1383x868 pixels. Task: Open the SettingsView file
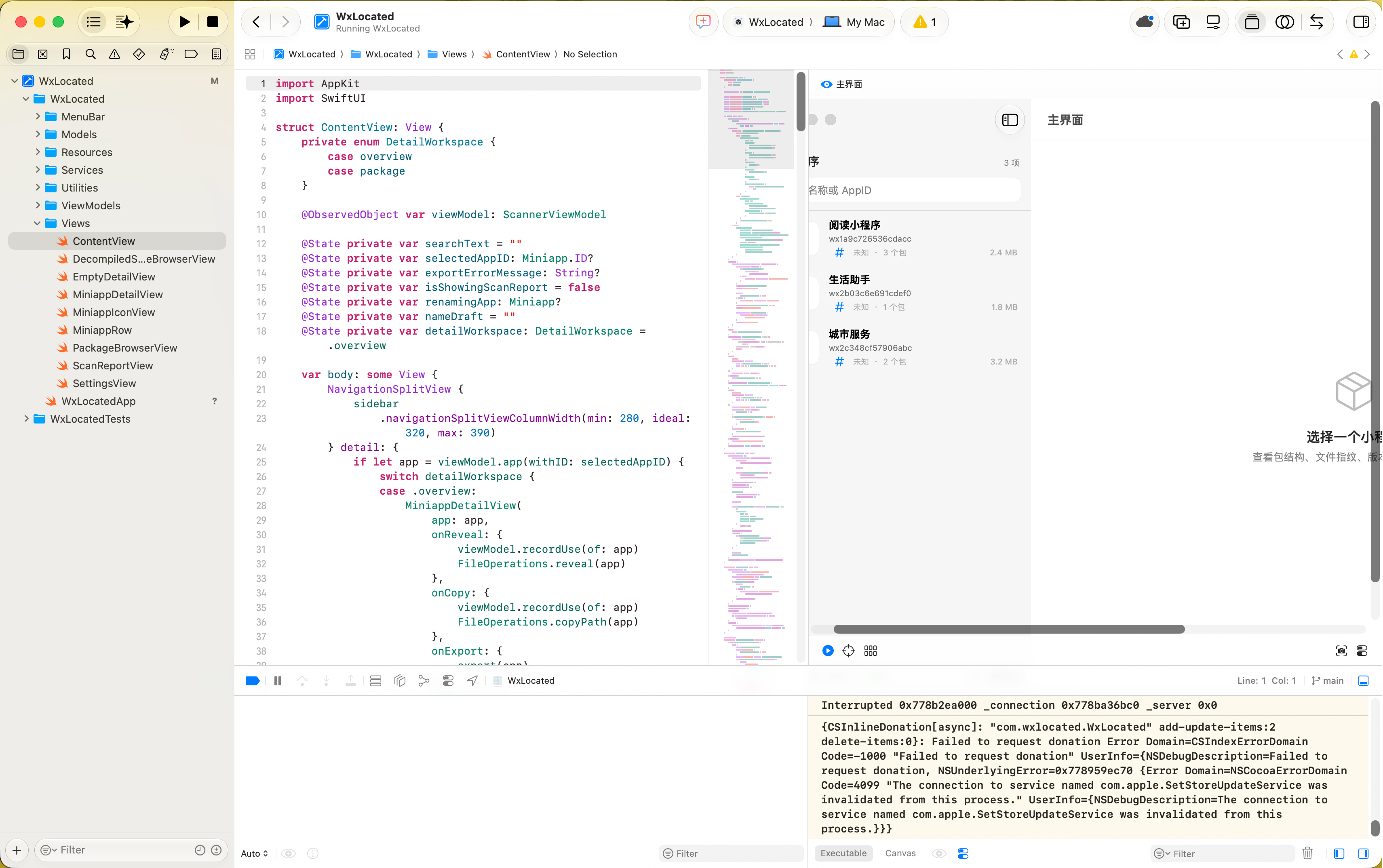104,383
